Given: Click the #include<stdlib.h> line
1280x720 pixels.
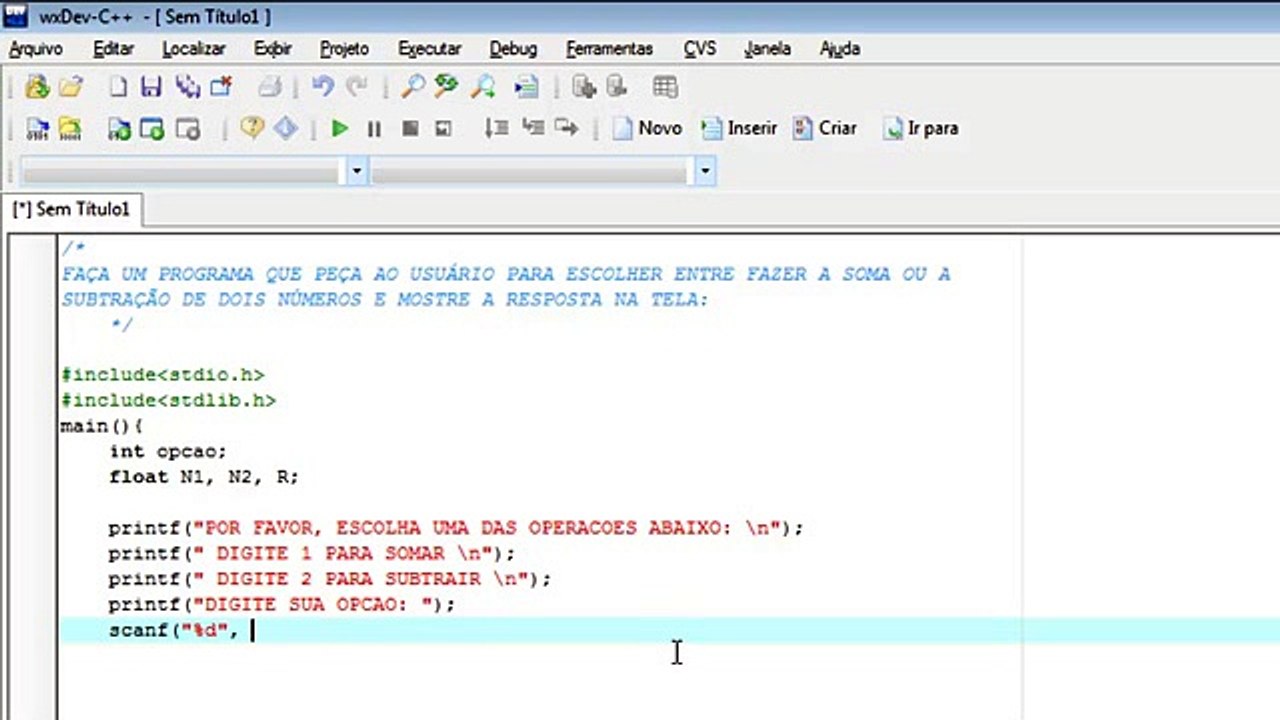Looking at the screenshot, I should click(x=168, y=401).
